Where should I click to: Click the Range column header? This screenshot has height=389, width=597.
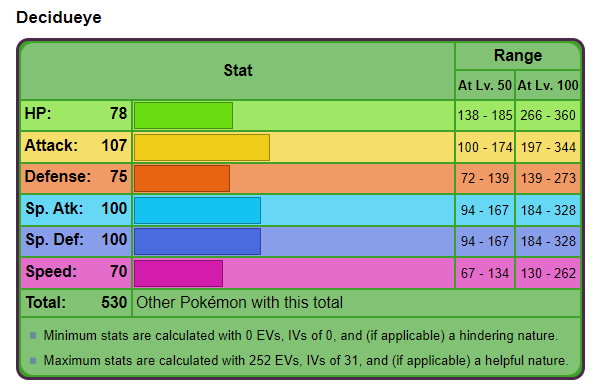[518, 56]
